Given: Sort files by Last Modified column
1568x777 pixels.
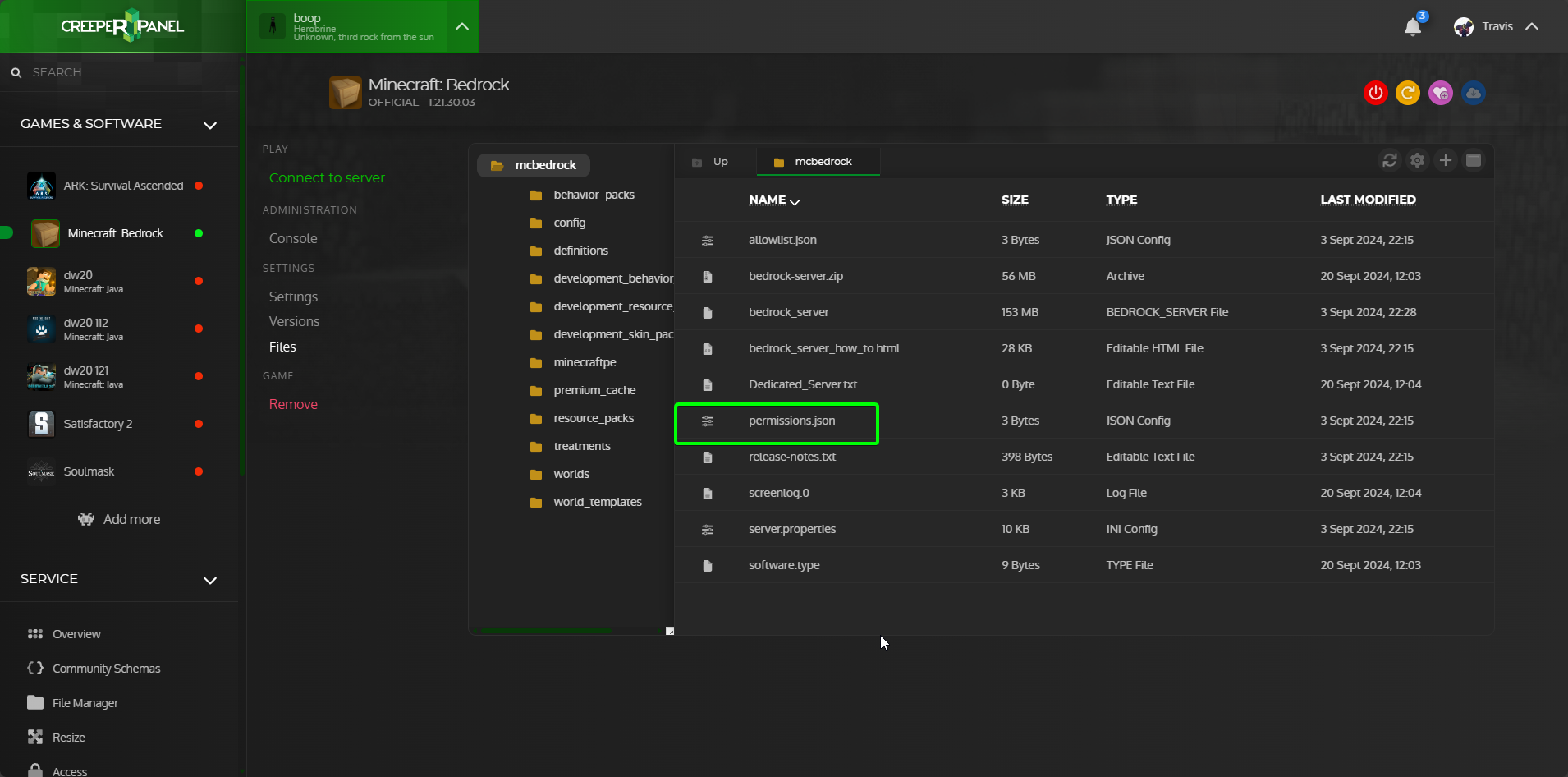Looking at the screenshot, I should (1368, 200).
